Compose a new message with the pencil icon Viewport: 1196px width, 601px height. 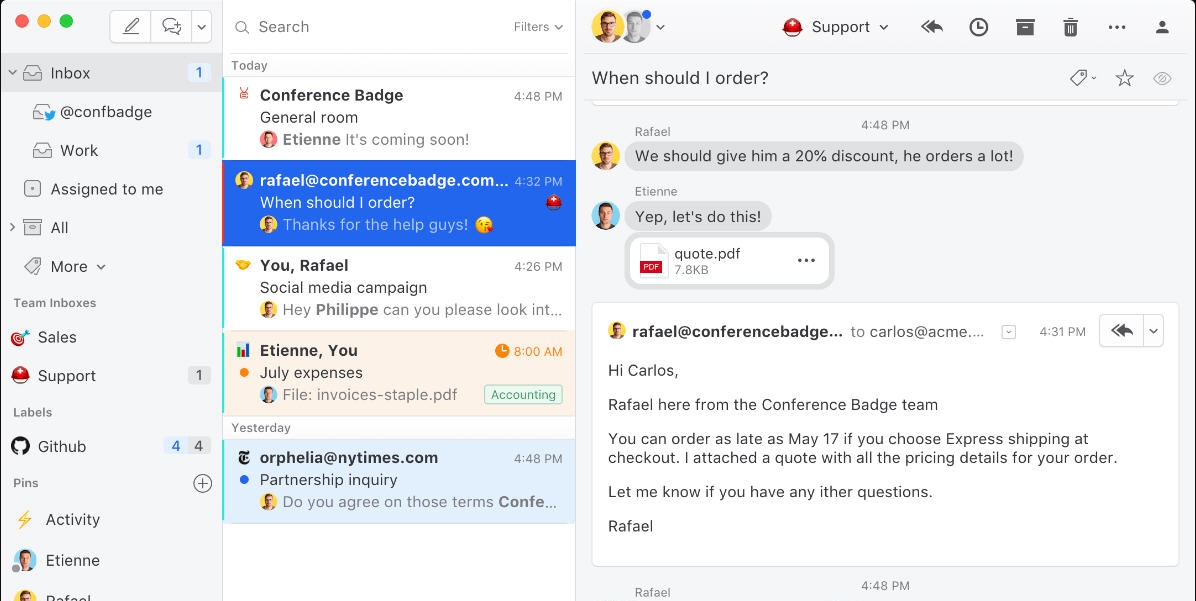click(130, 26)
